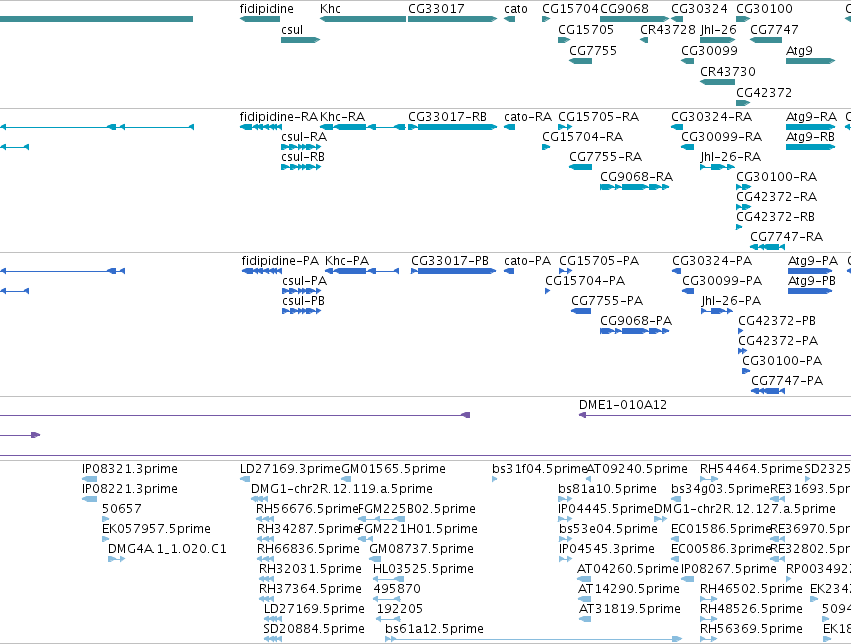Click the CG30099 gene label

709,51
